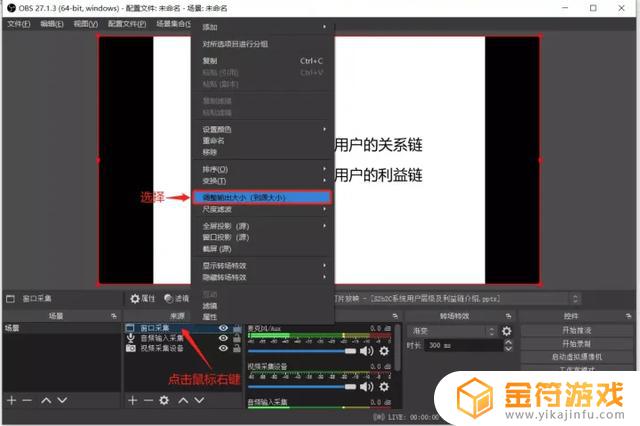Open the window selection dropdown ending in pptx
The height and width of the screenshot is (426, 640).
pos(456,299)
